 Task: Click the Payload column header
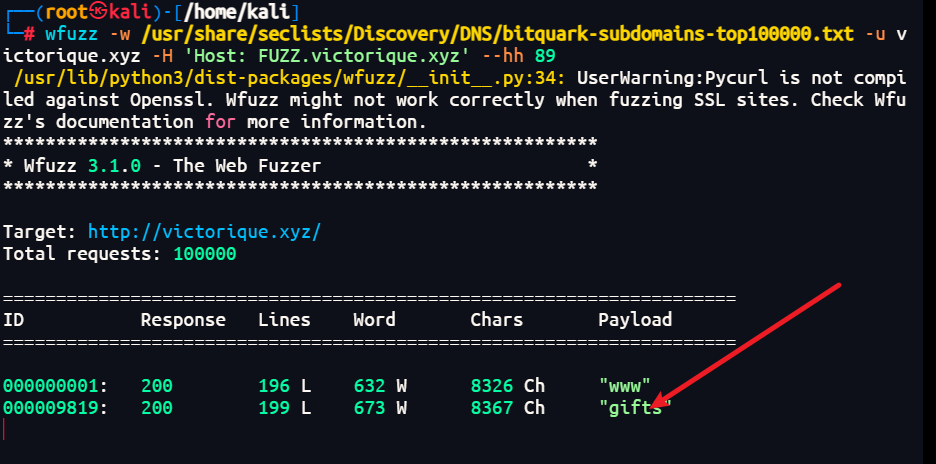(635, 320)
